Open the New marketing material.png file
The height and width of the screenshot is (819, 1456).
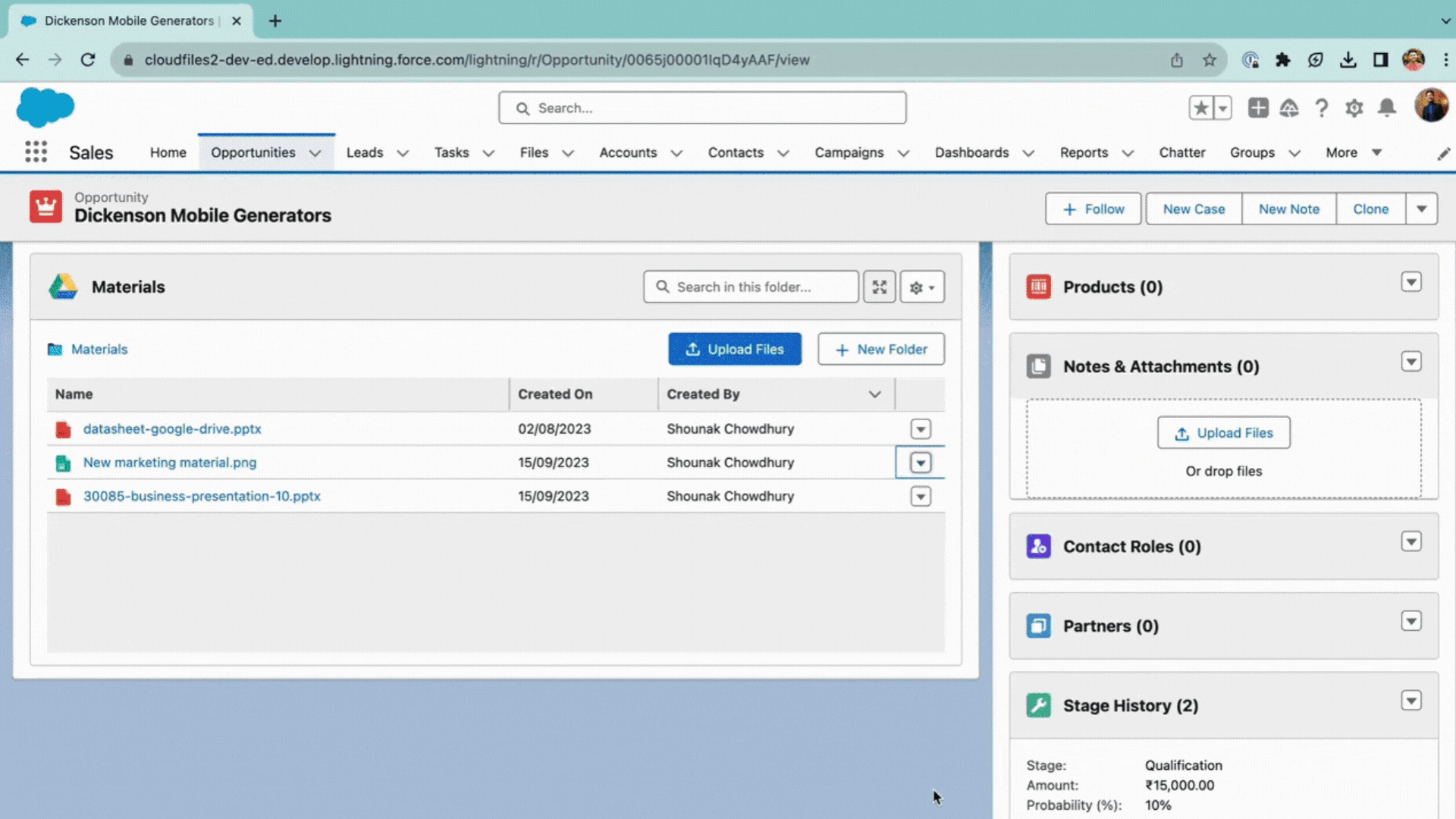pyautogui.click(x=170, y=462)
